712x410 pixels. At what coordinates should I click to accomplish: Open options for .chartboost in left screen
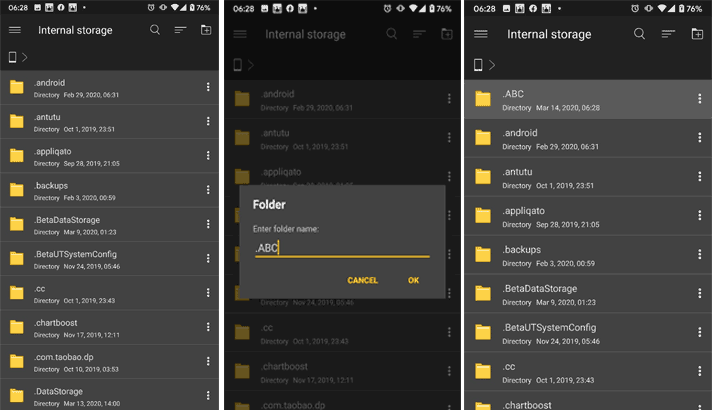click(x=208, y=327)
